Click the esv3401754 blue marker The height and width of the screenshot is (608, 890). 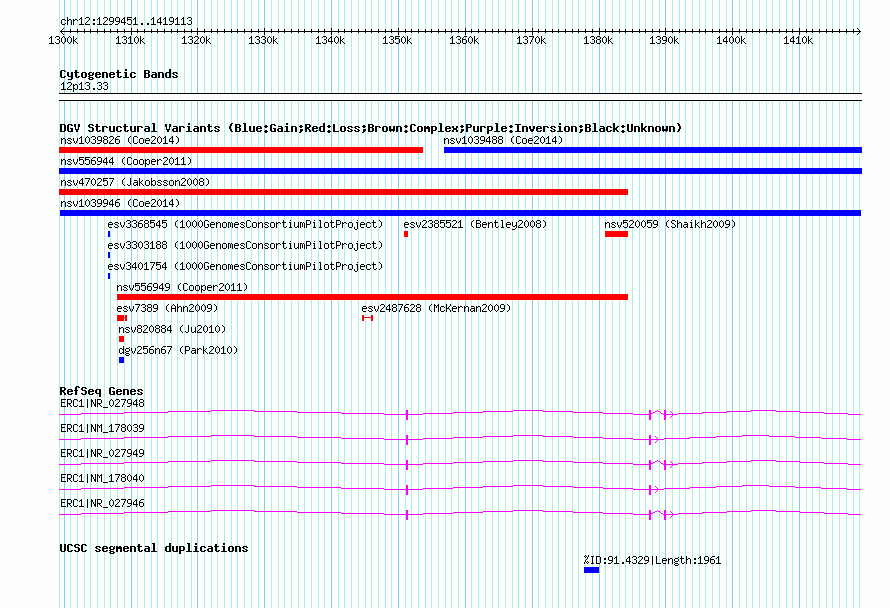[109, 276]
